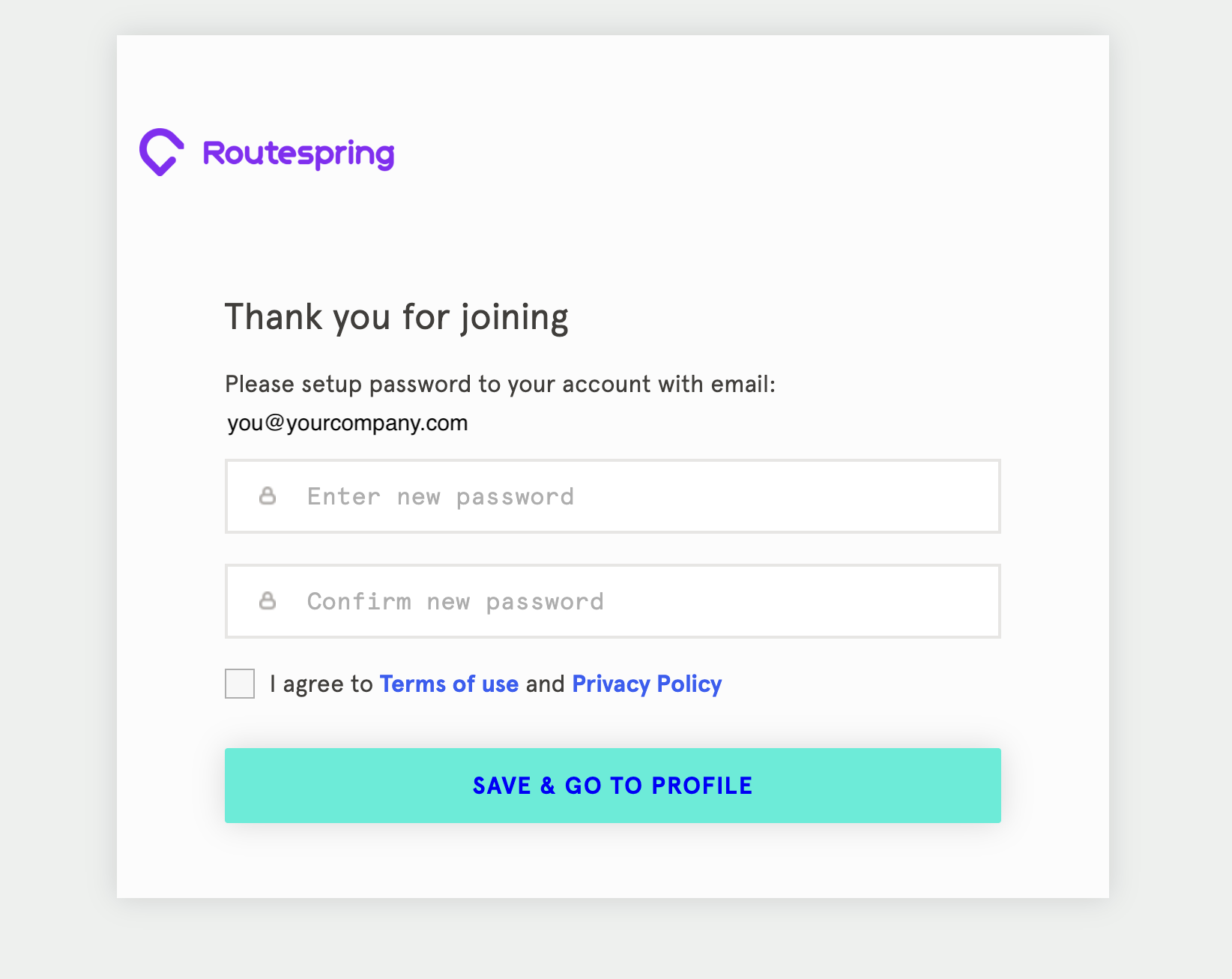Click empty white area beside Routespring logo
Viewport: 1232px width, 979px height.
tap(712, 152)
